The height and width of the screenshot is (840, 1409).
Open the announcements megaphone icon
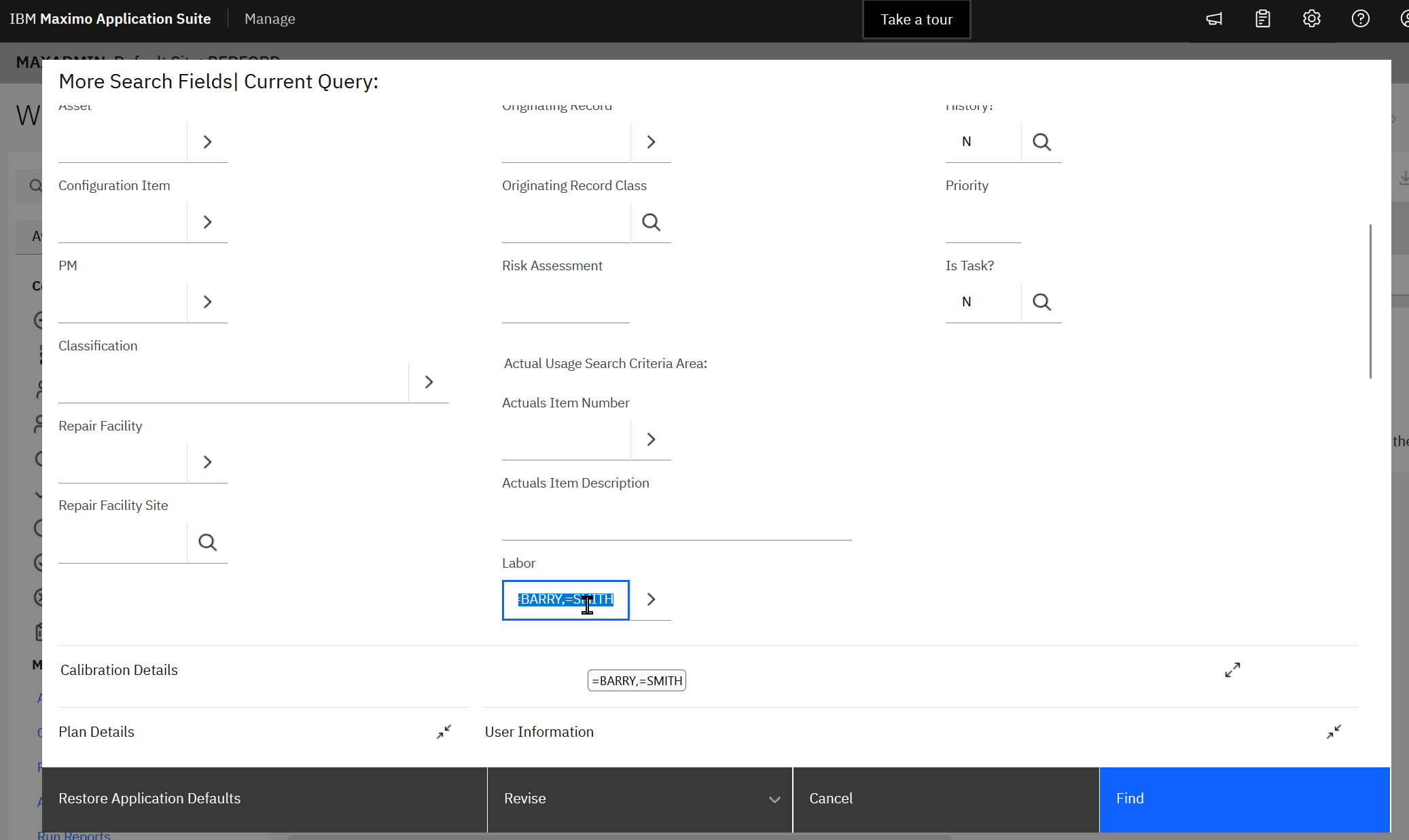pyautogui.click(x=1213, y=18)
